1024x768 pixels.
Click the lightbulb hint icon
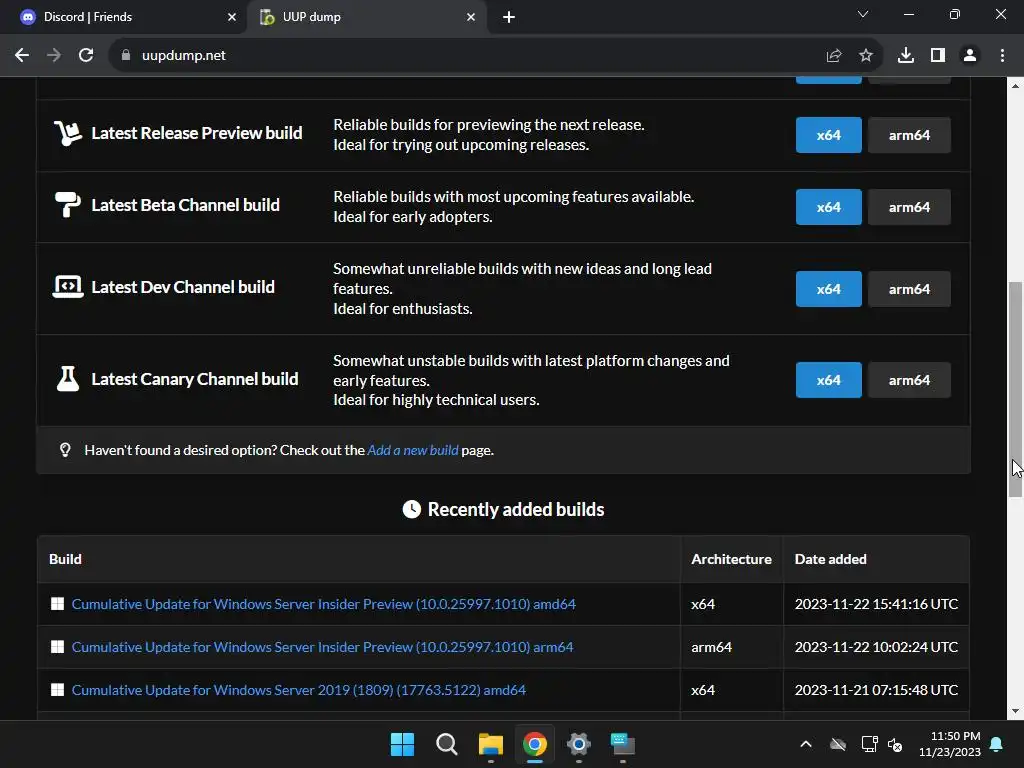tap(65, 450)
